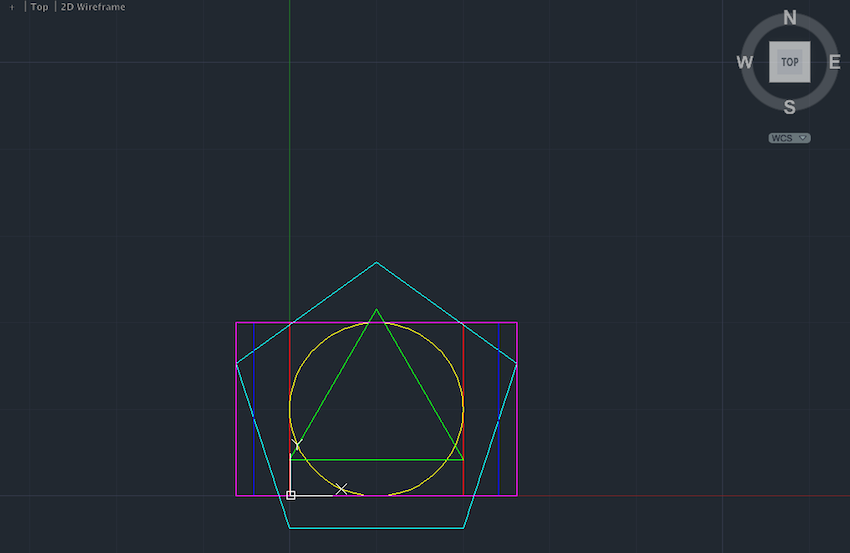Click the WCS dropdown arrow
The height and width of the screenshot is (553, 850).
(803, 138)
